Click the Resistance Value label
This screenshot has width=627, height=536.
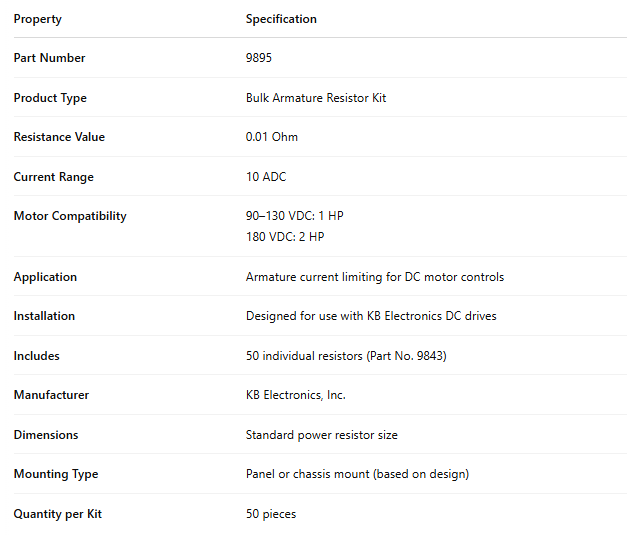tap(59, 137)
